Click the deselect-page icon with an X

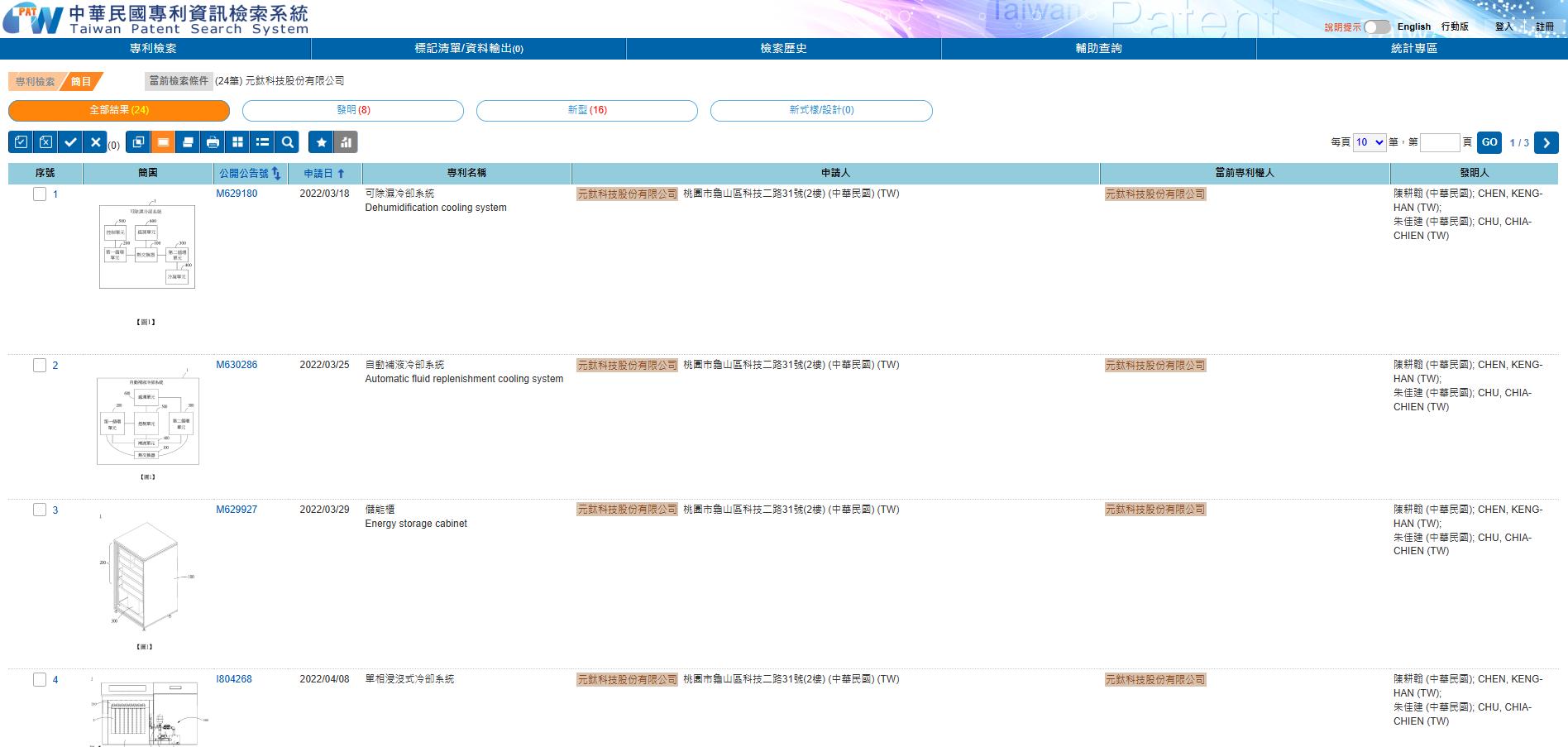[x=45, y=142]
